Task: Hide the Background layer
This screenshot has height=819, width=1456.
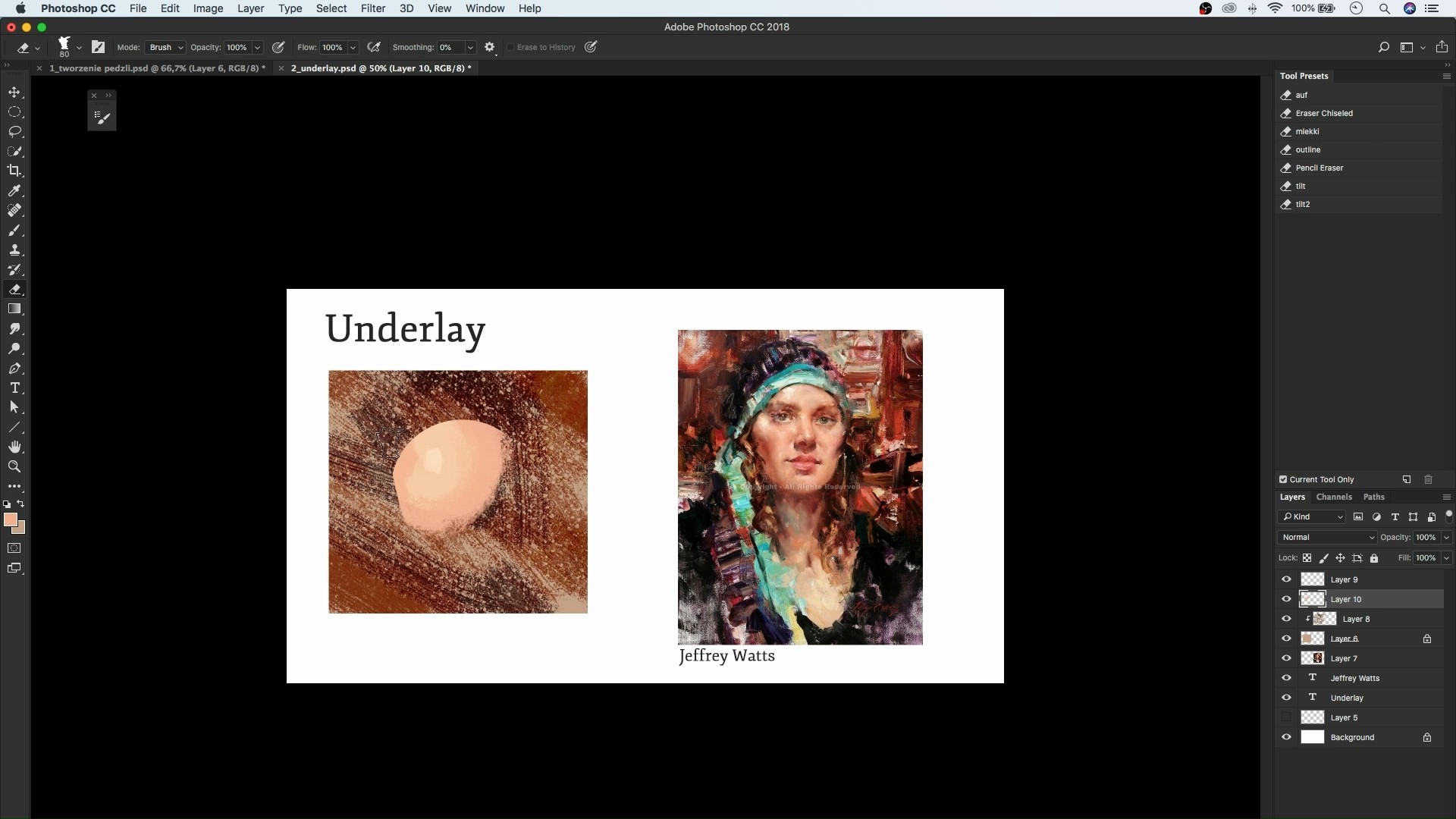Action: (x=1286, y=737)
